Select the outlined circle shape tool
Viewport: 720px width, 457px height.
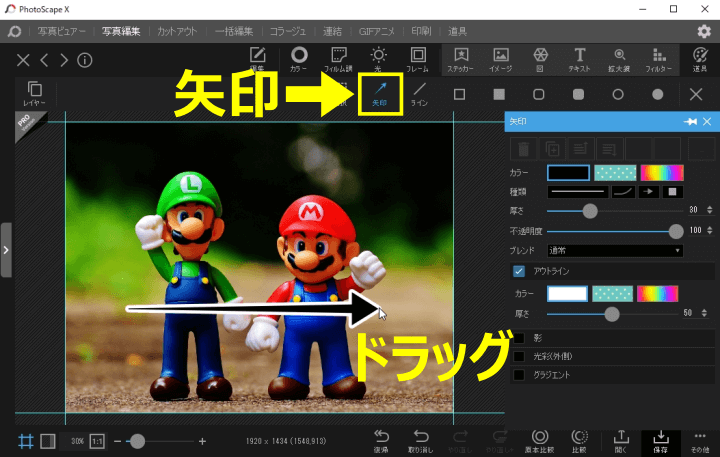pos(618,94)
